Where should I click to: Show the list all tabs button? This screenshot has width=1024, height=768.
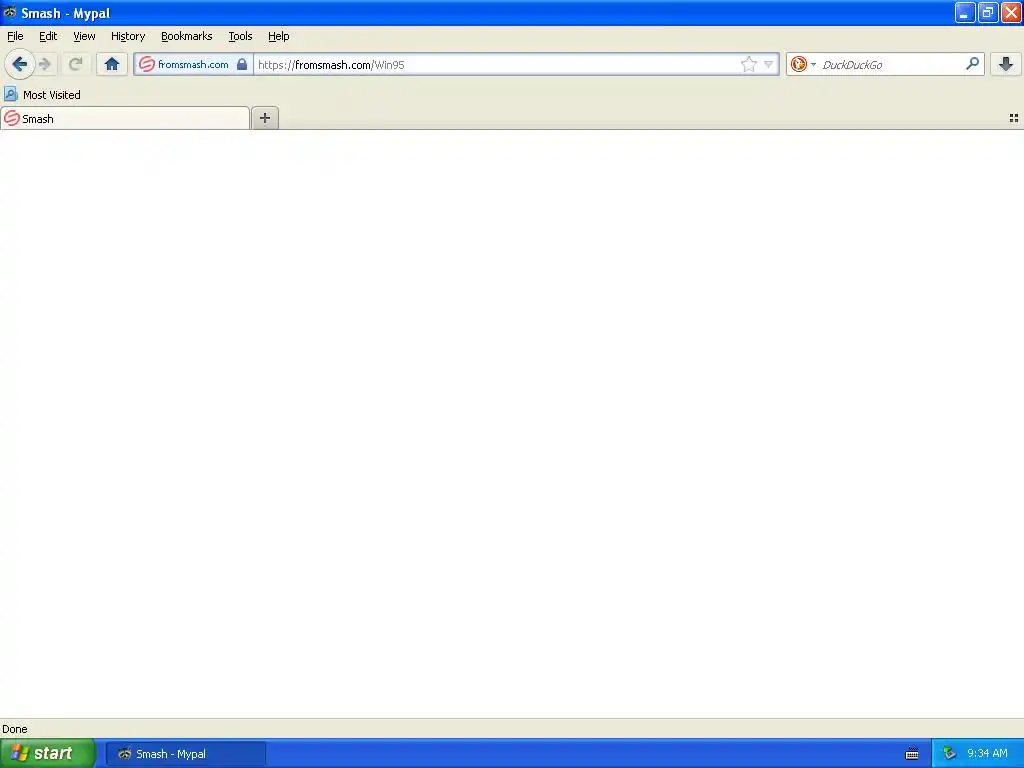[1014, 118]
